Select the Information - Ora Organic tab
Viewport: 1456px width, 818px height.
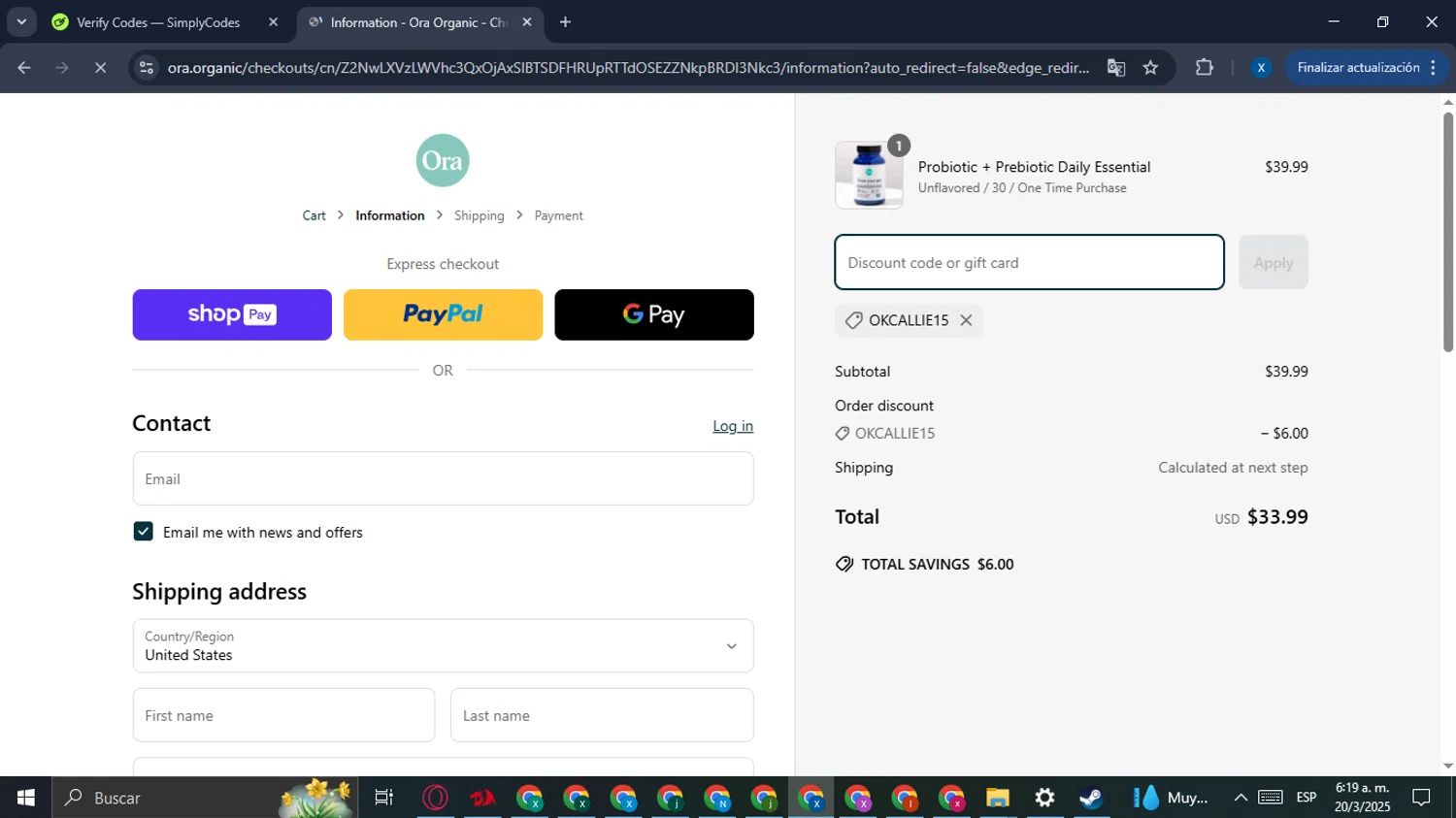click(419, 22)
